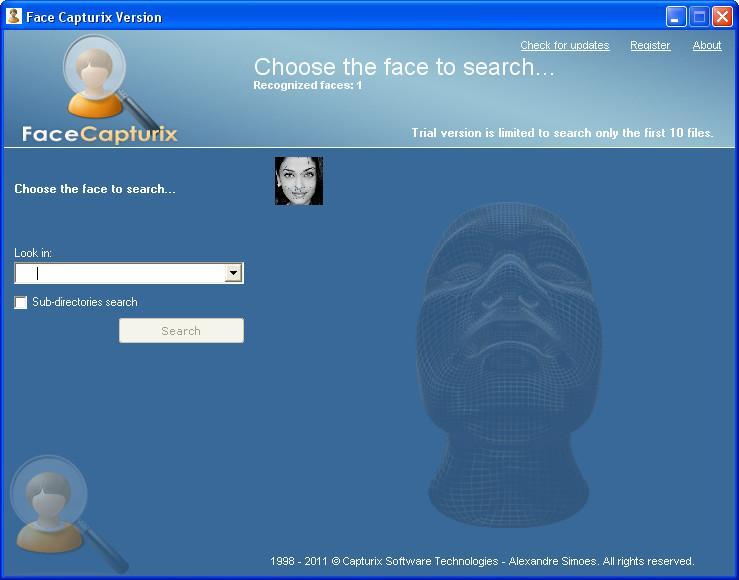739x580 pixels.
Task: Click the Face Capturix title bar icon
Action: pyautogui.click(x=14, y=16)
